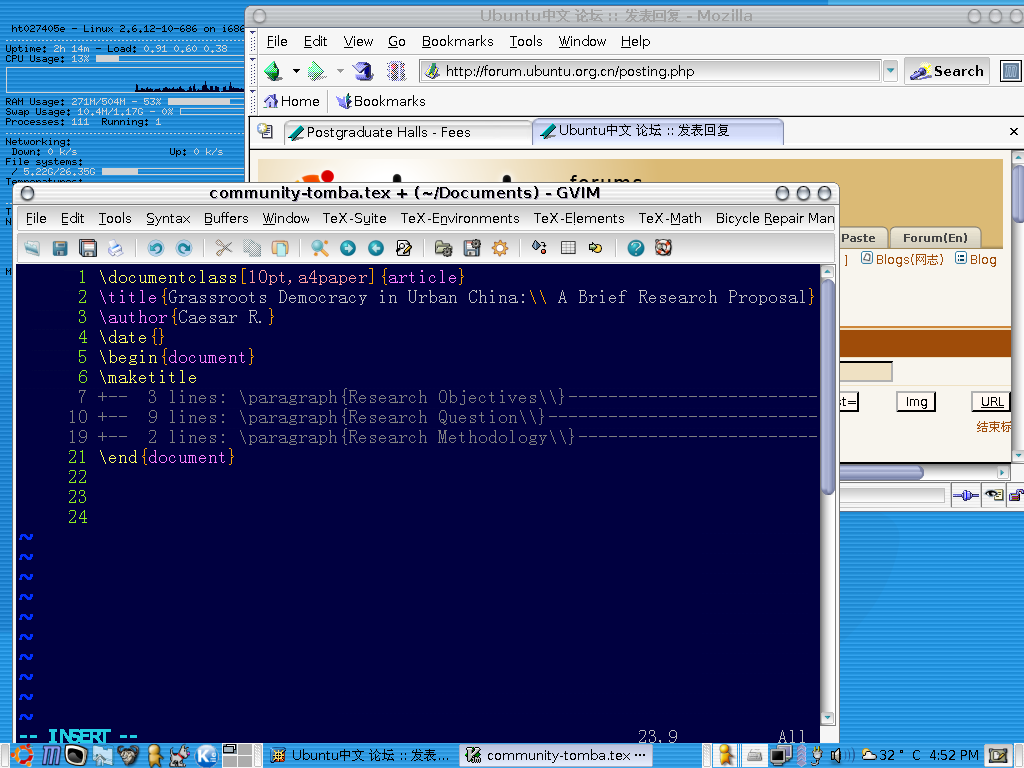Click Find Next arrow icon in GVIM
1024x768 pixels.
[x=347, y=248]
